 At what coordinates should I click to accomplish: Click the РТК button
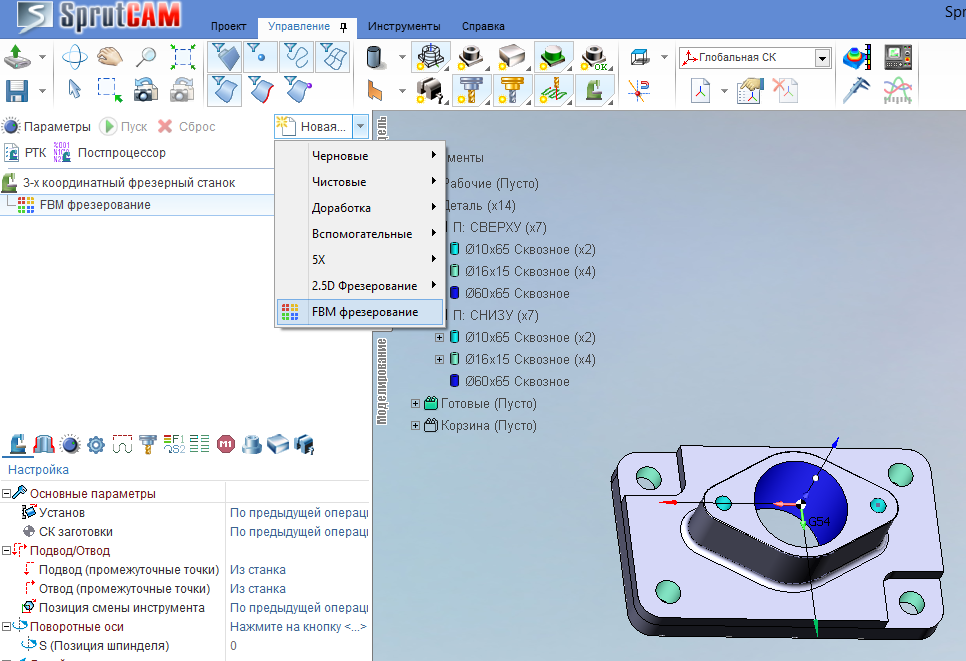[x=25, y=153]
